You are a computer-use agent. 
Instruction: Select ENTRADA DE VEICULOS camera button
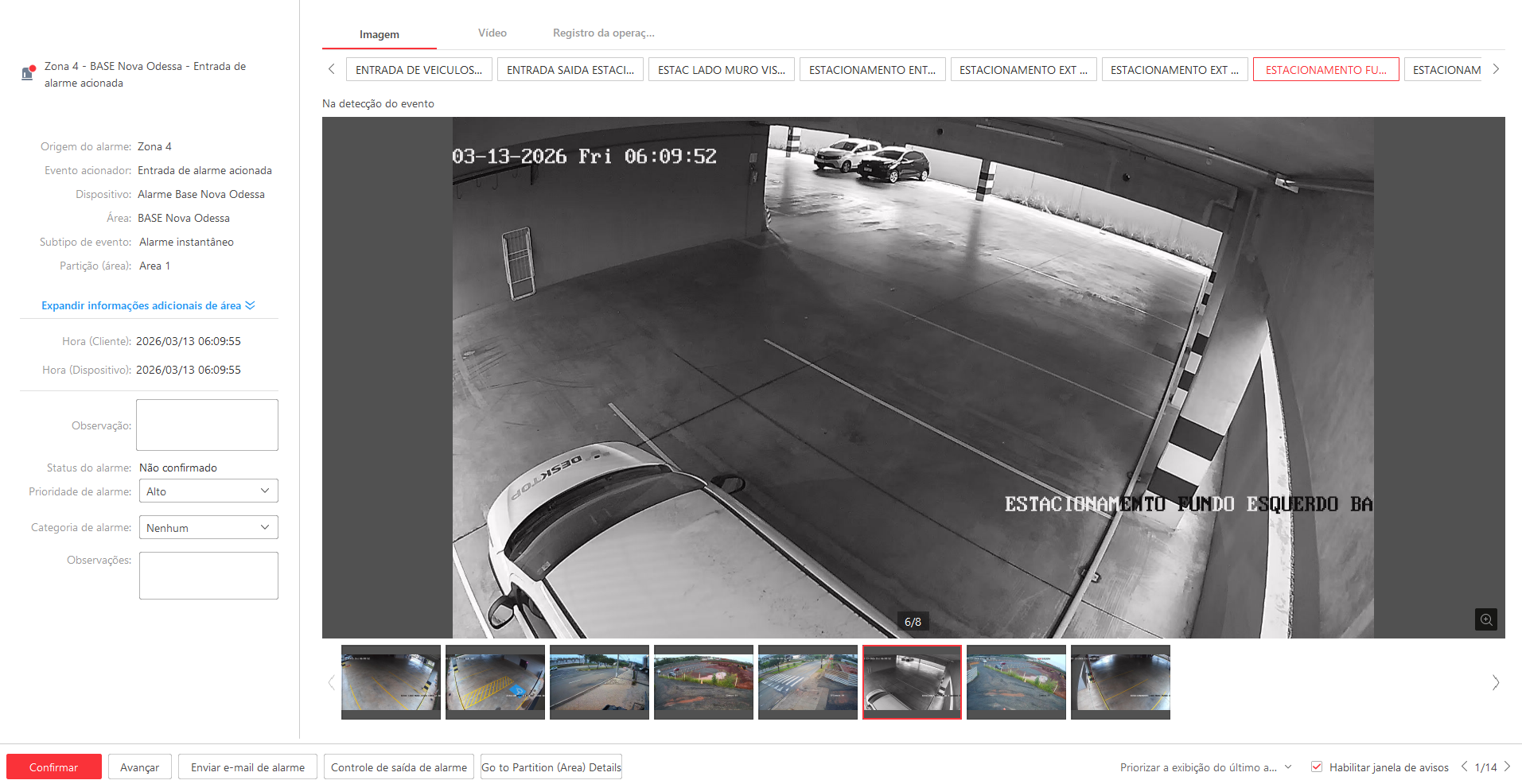[x=418, y=70]
